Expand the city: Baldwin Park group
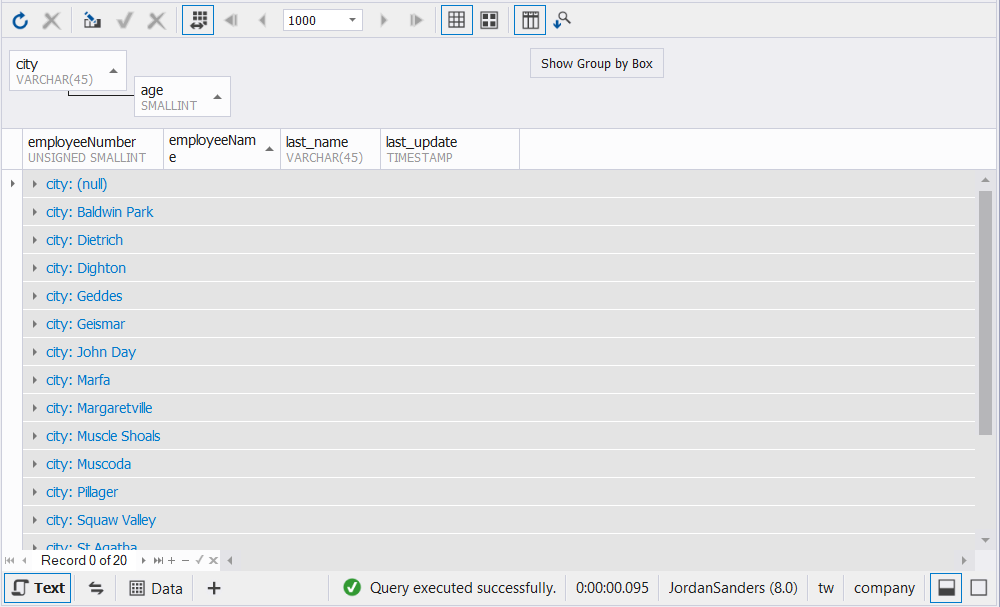The height and width of the screenshot is (607, 1000). point(34,212)
